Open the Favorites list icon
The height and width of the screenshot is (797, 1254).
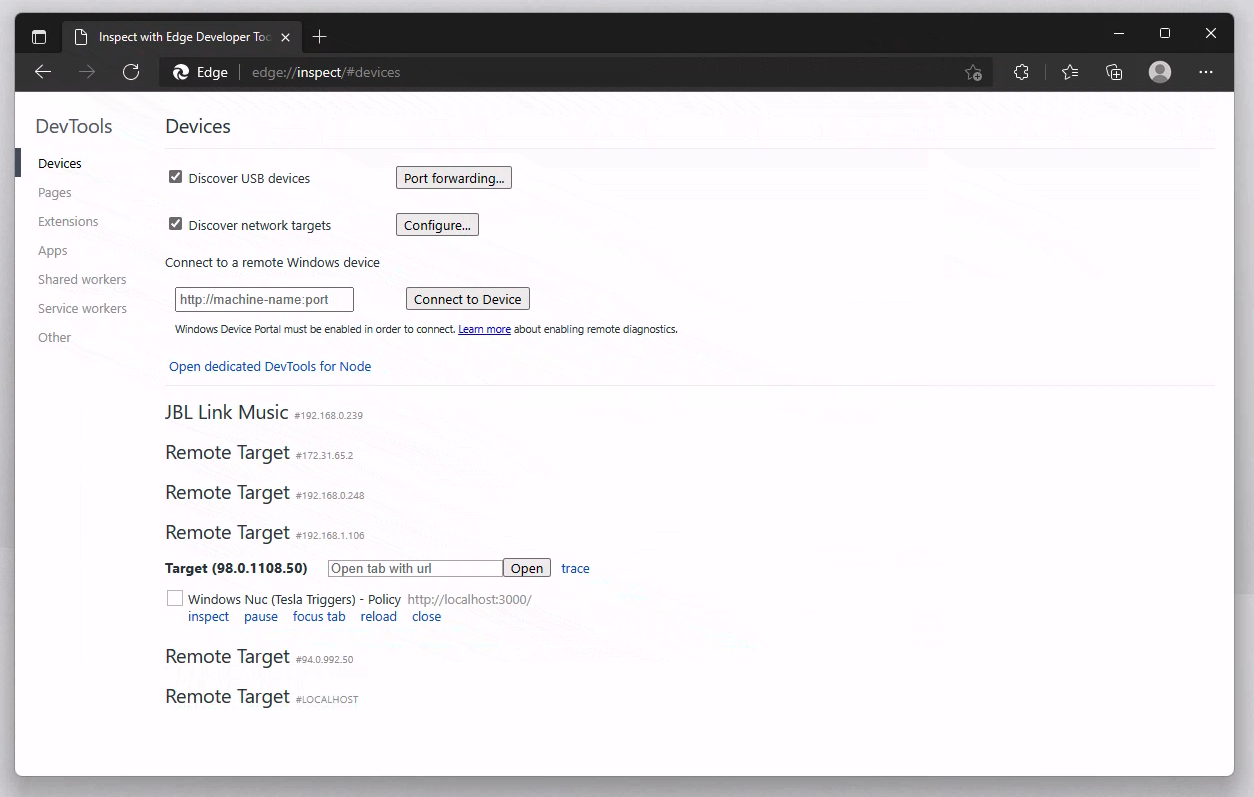click(x=1070, y=72)
